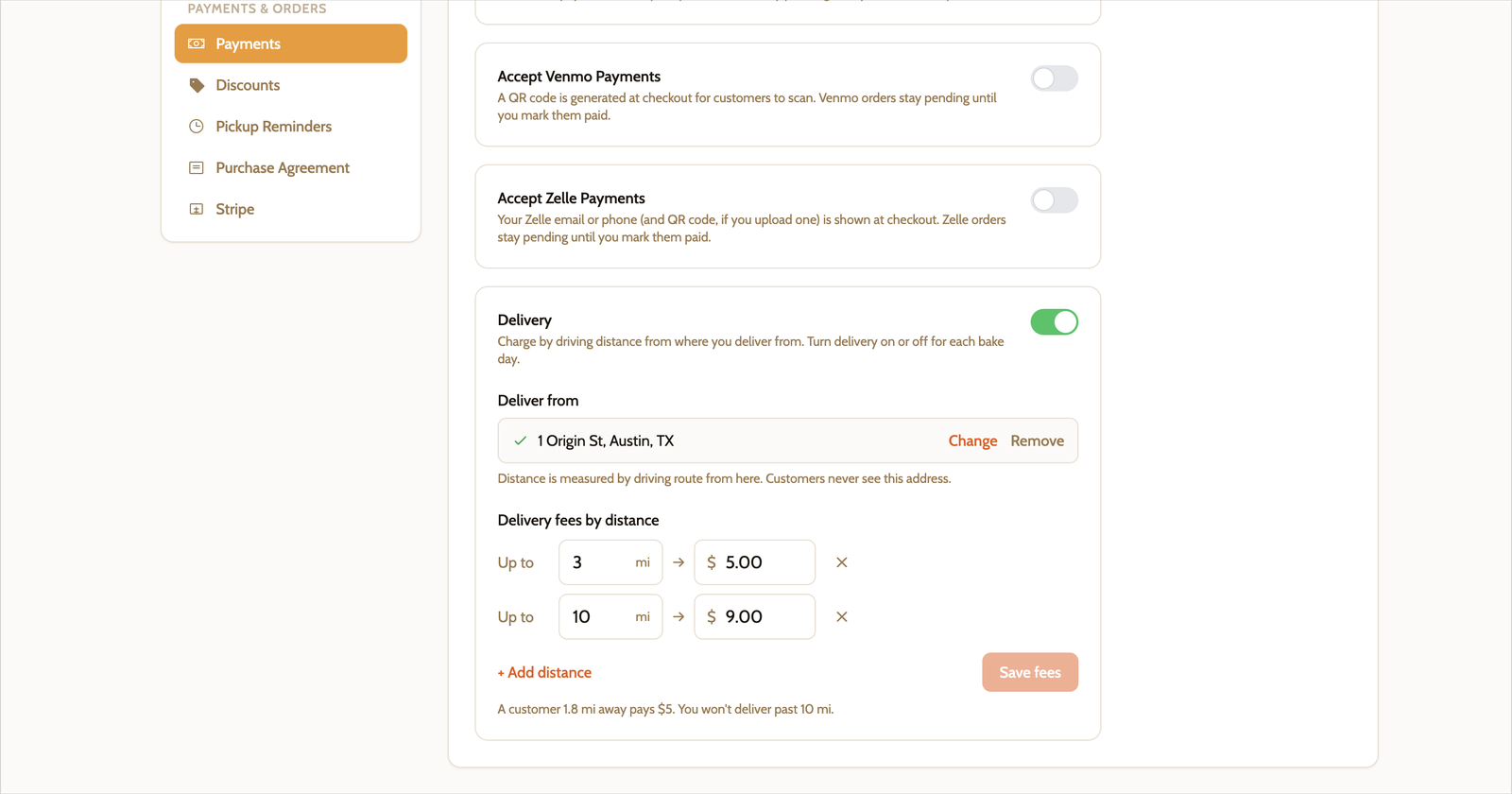Click the 'Deliver from' label
This screenshot has width=1512, height=794.
[538, 401]
